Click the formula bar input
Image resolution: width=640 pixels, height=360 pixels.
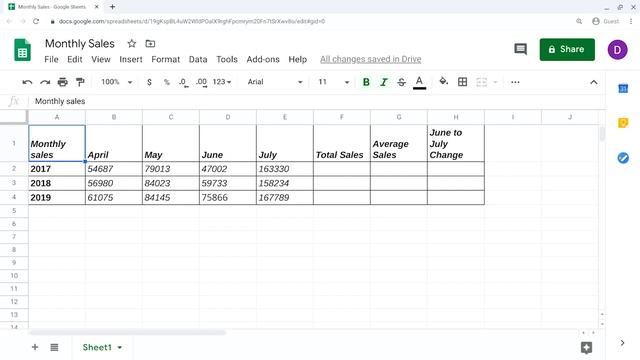pyautogui.click(x=316, y=101)
